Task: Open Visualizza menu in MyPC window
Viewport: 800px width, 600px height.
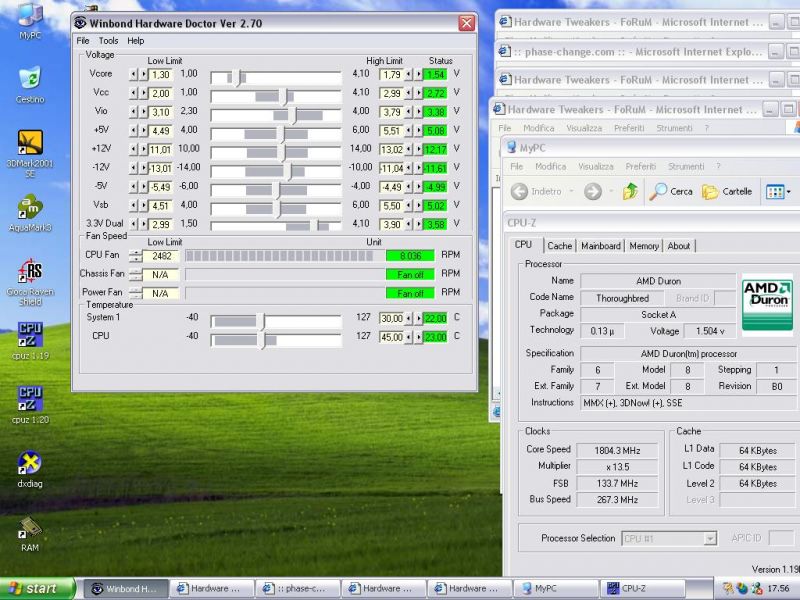Action: tap(595, 166)
